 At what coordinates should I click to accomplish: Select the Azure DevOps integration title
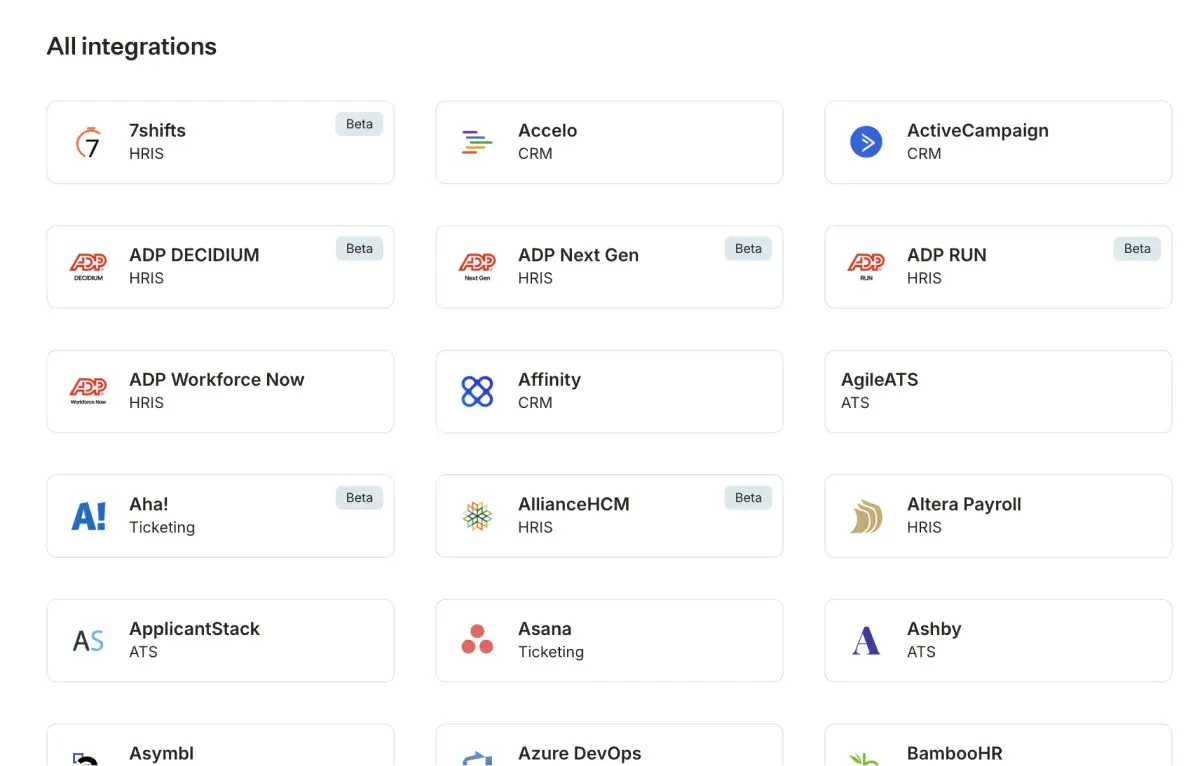579,753
